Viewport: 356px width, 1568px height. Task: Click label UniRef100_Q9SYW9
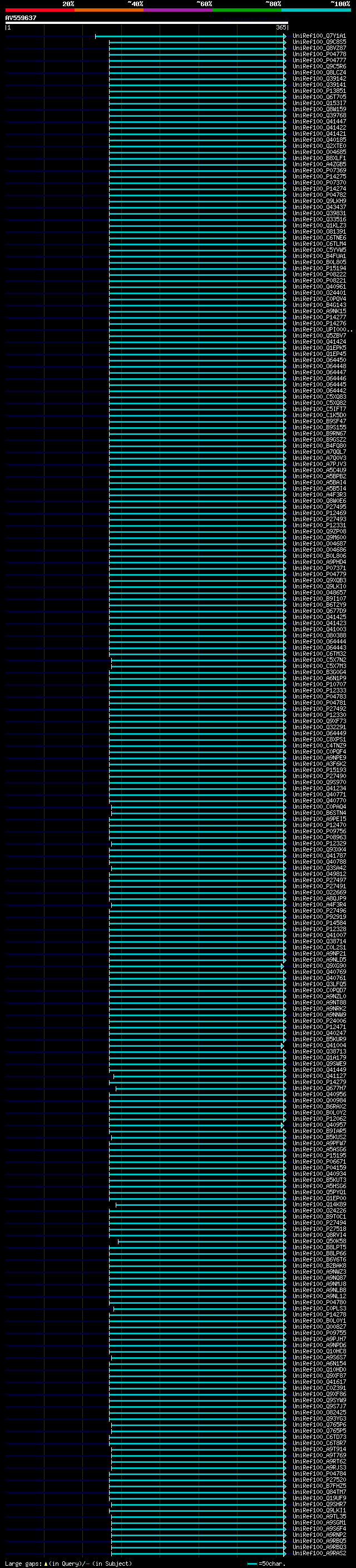(319, 1400)
